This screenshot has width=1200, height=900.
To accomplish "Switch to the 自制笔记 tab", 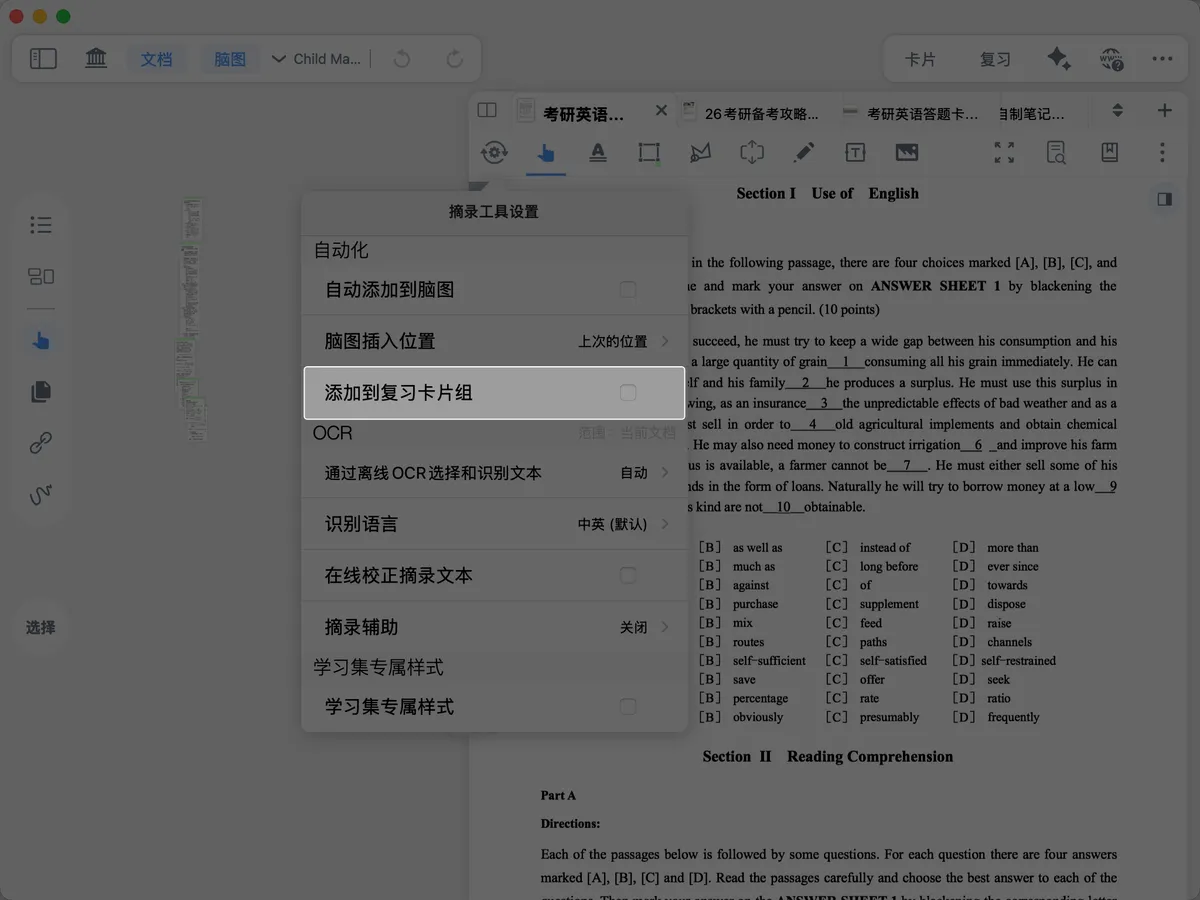I will [x=1032, y=114].
